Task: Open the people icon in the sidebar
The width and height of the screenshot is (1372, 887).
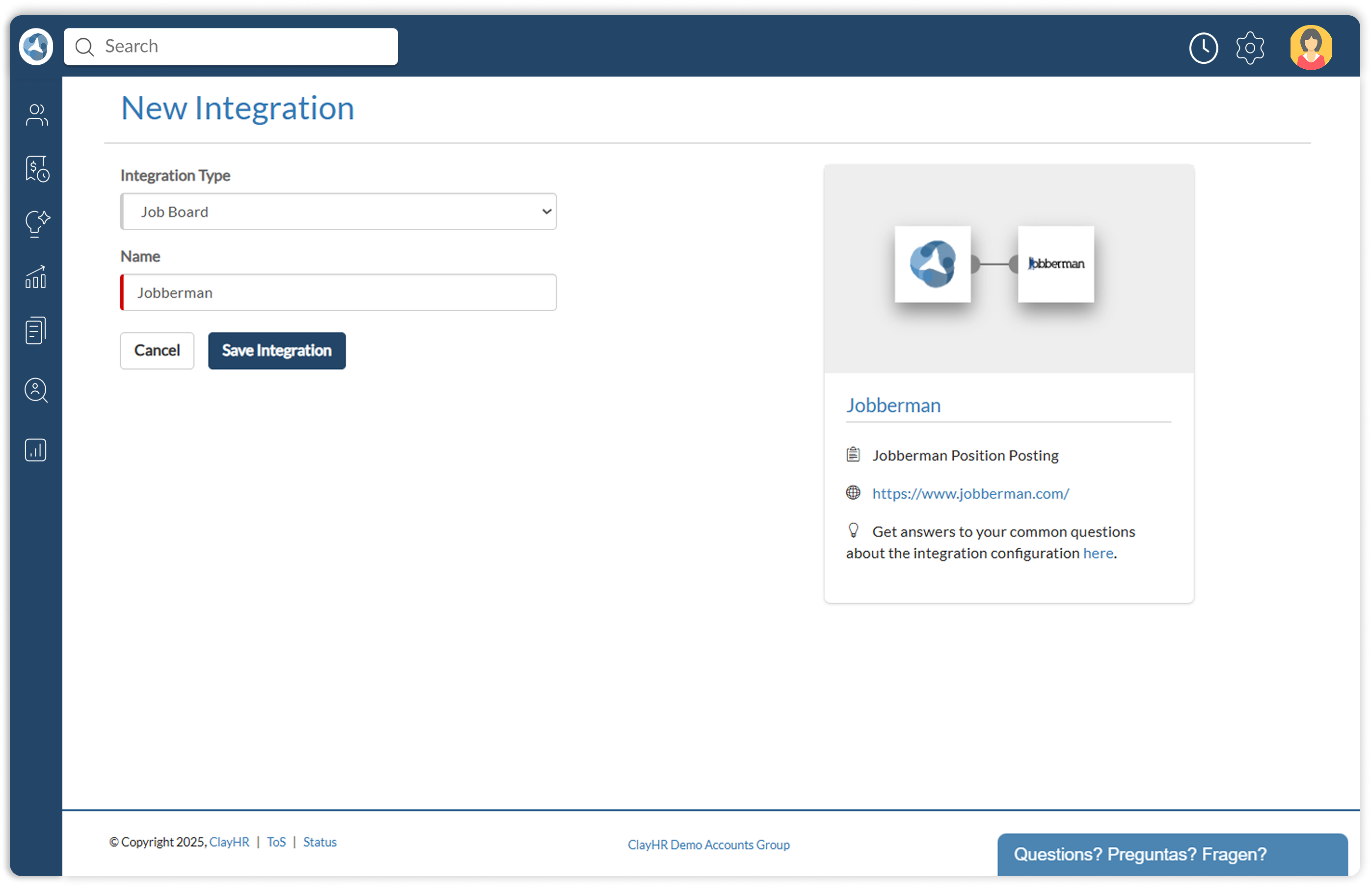Action: click(36, 115)
